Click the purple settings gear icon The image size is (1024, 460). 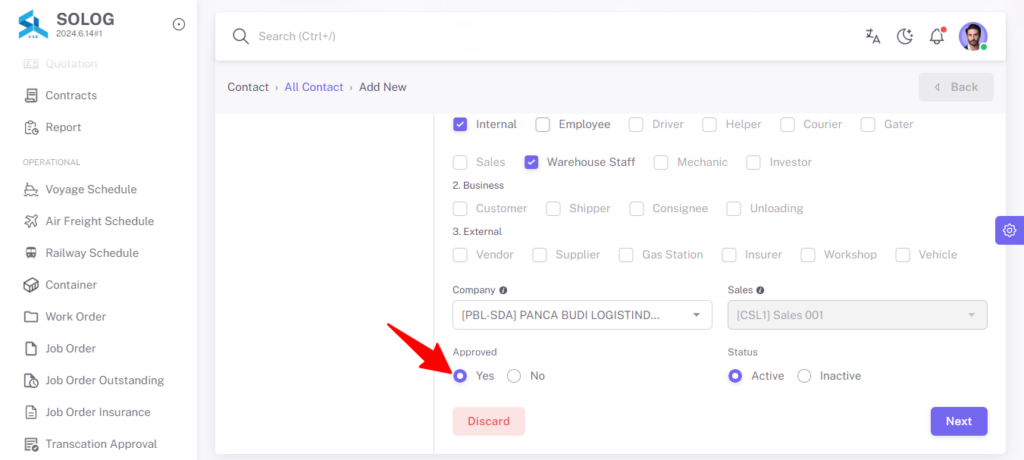1010,230
